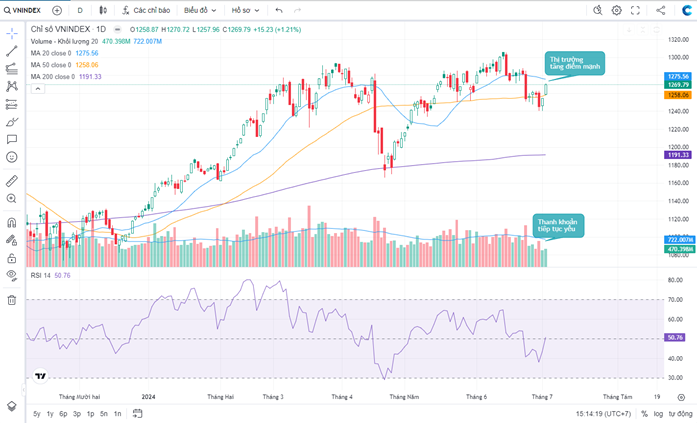Change chart style with candlestick icon
Image resolution: width=697 pixels, height=423 pixels.
[x=103, y=10]
